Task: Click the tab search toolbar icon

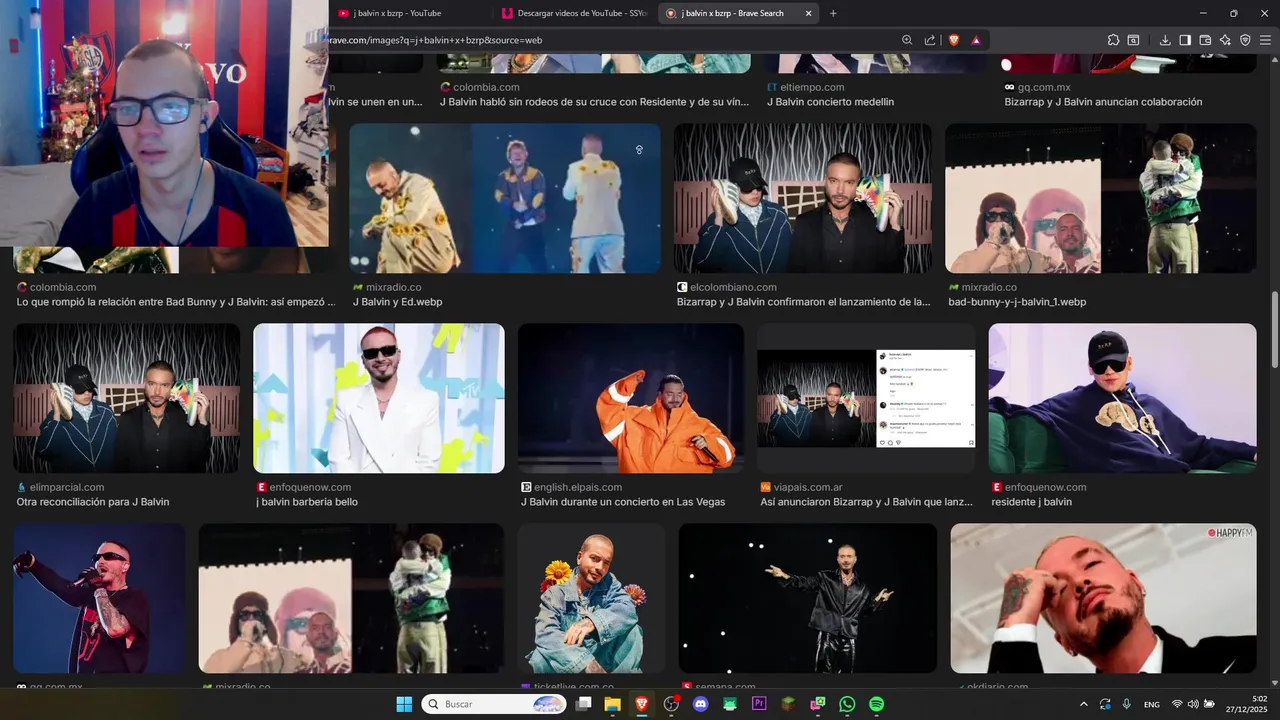Action: [1133, 40]
